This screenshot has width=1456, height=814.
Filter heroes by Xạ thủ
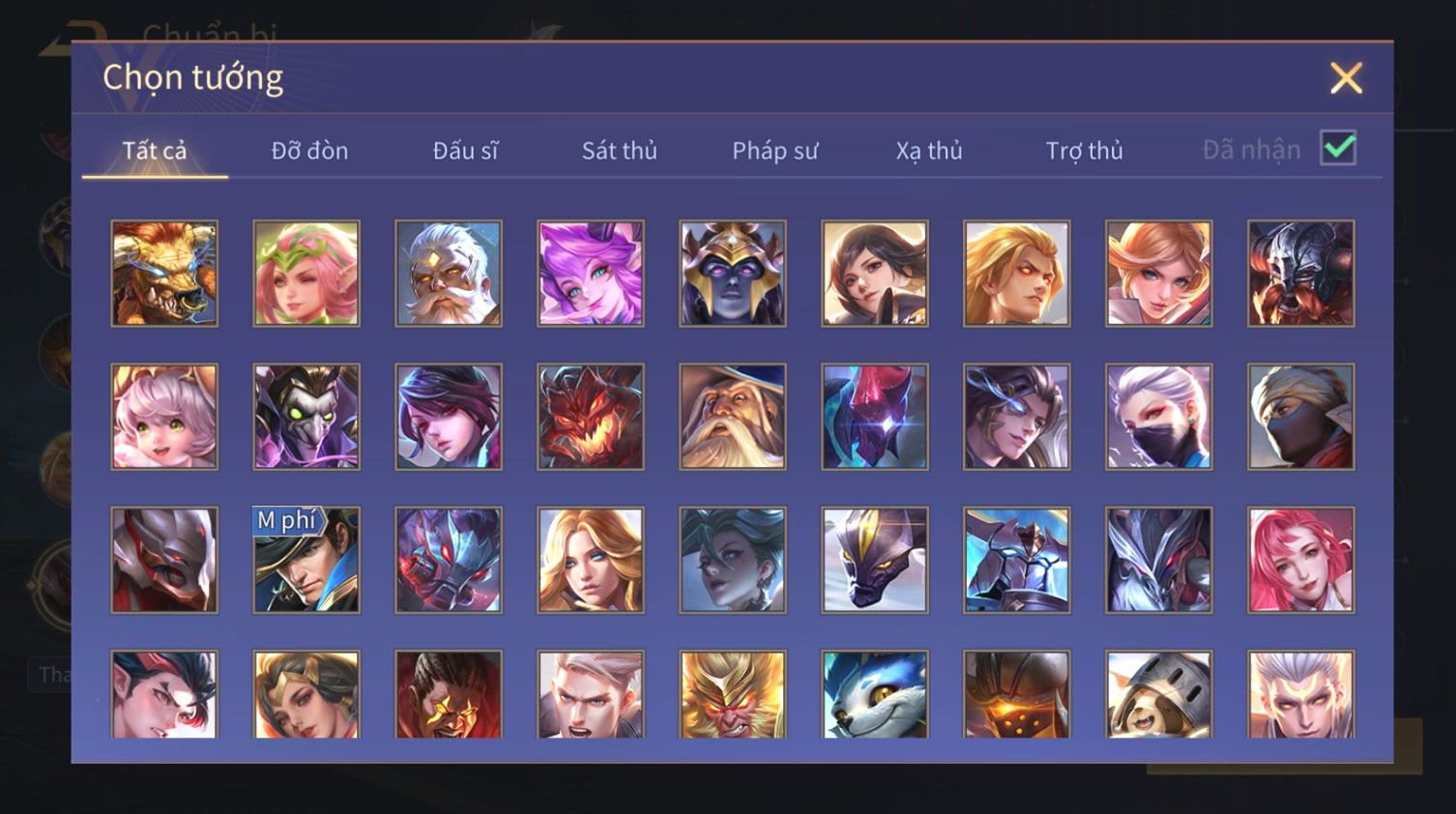(929, 151)
